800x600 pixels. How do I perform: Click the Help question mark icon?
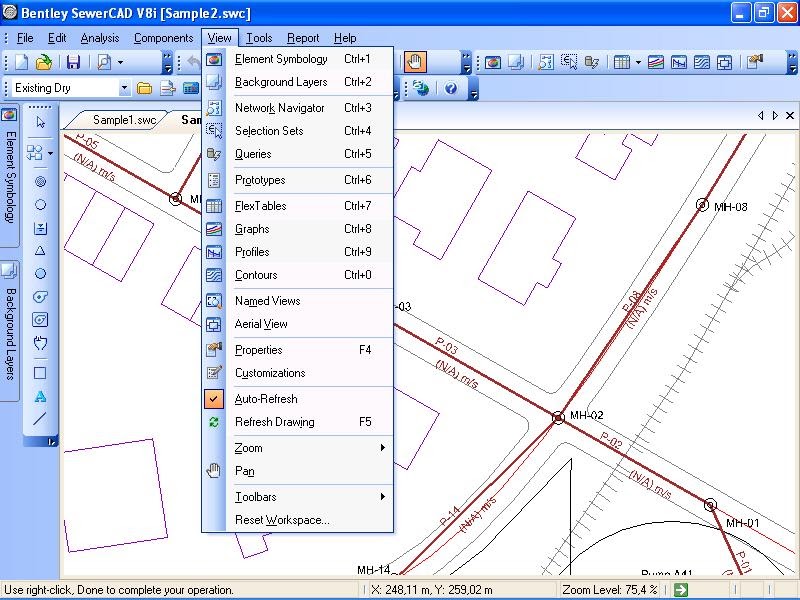click(450, 88)
